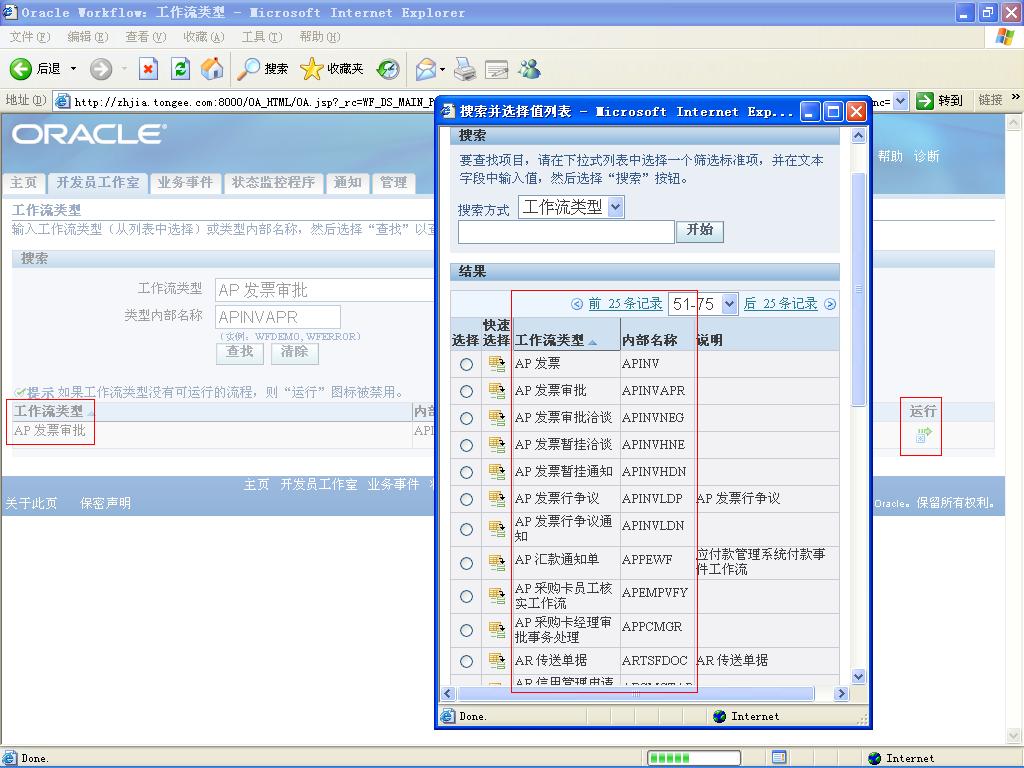Quick select icon for AP 发票审批 row
The width and height of the screenshot is (1024, 768).
497,391
